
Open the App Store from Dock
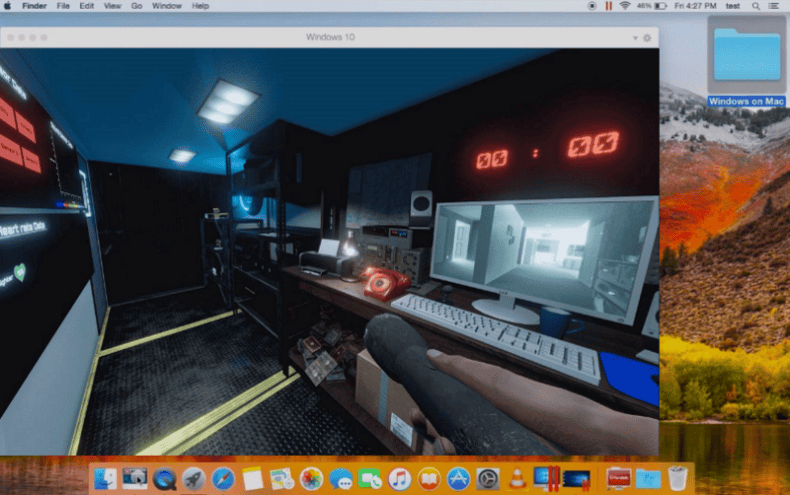pos(458,478)
